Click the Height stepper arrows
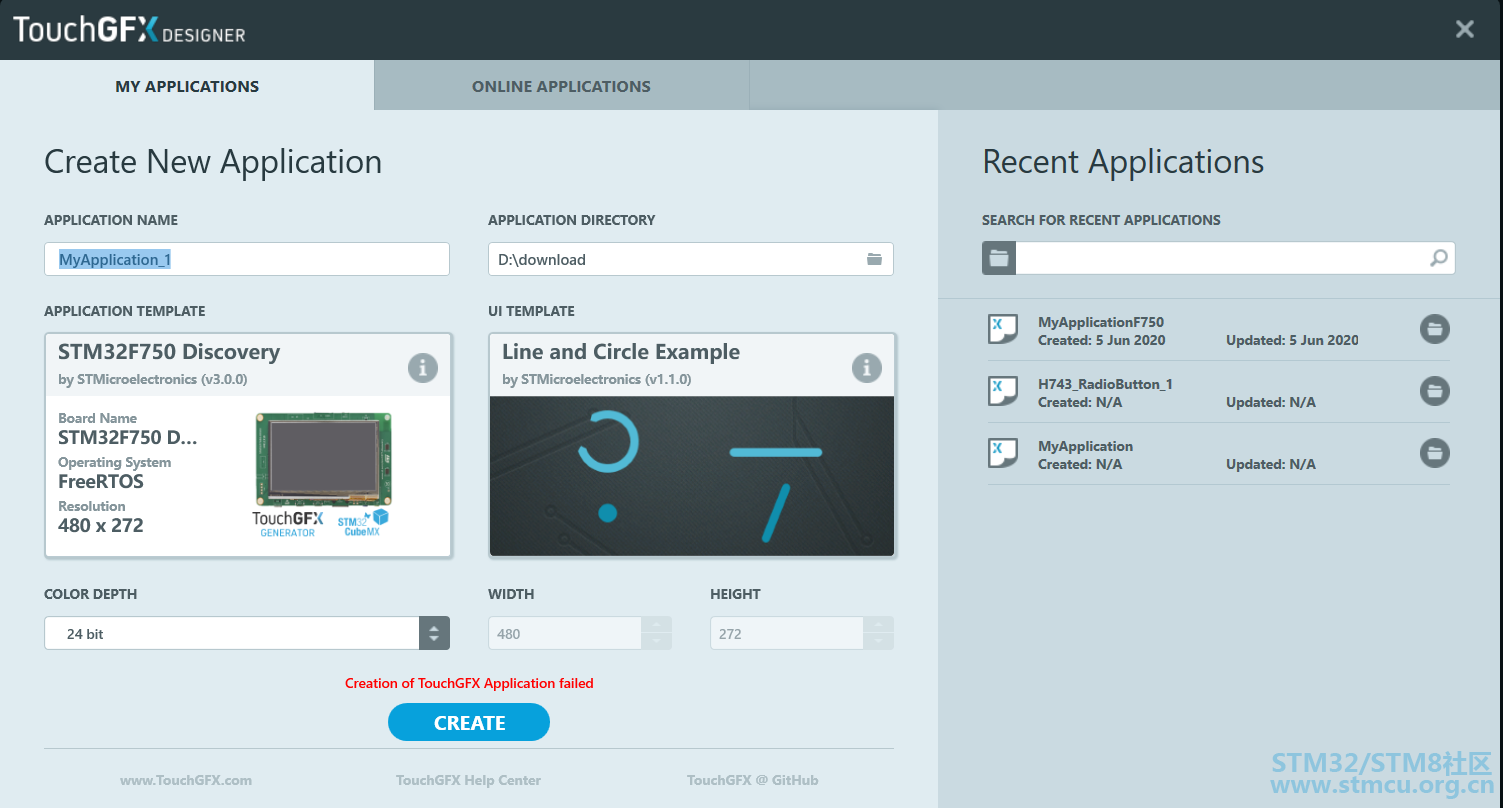1503x808 pixels. tap(878, 633)
